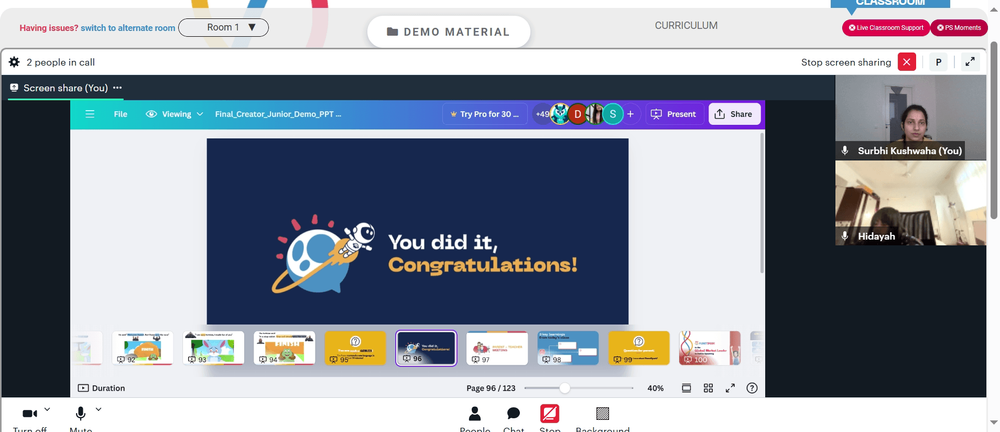This screenshot has height=432, width=1000.
Task: Select slide 94 thumbnail
Action: pos(284,348)
